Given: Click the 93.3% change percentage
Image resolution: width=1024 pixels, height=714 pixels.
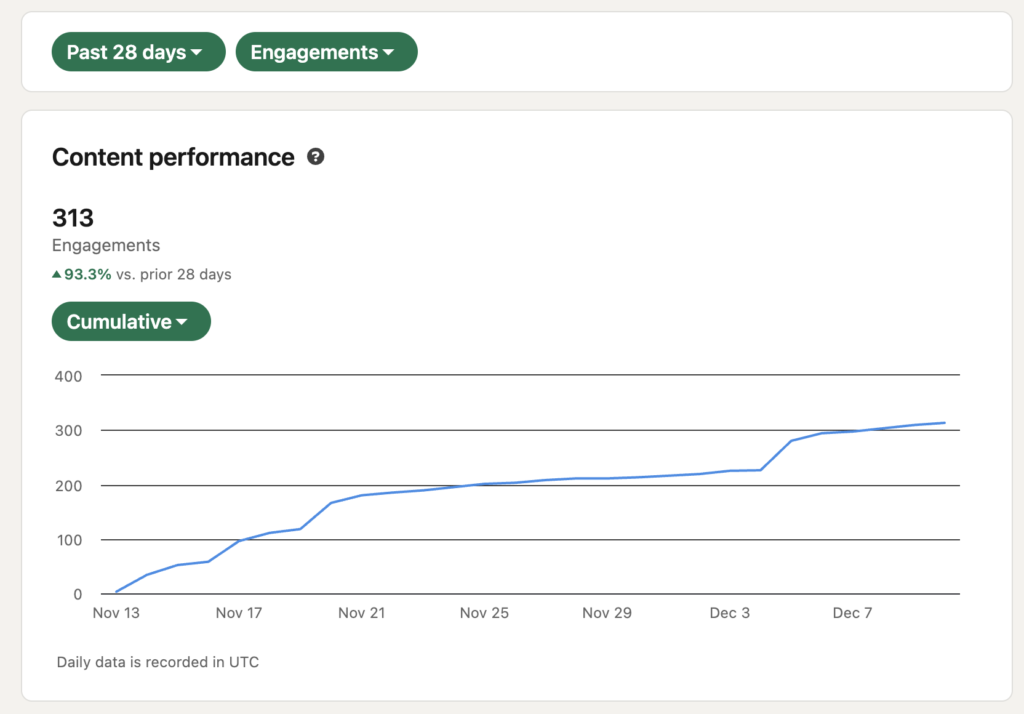Looking at the screenshot, I should 87,274.
